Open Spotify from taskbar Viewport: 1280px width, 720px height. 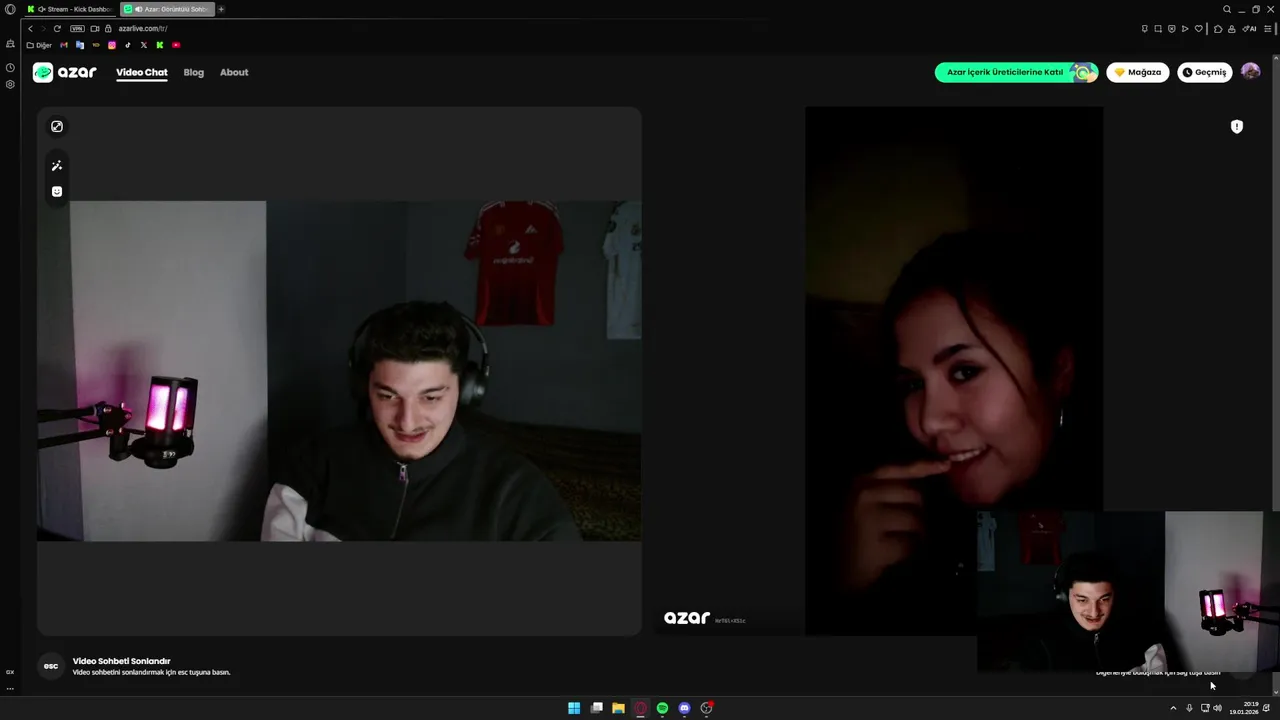tap(662, 708)
